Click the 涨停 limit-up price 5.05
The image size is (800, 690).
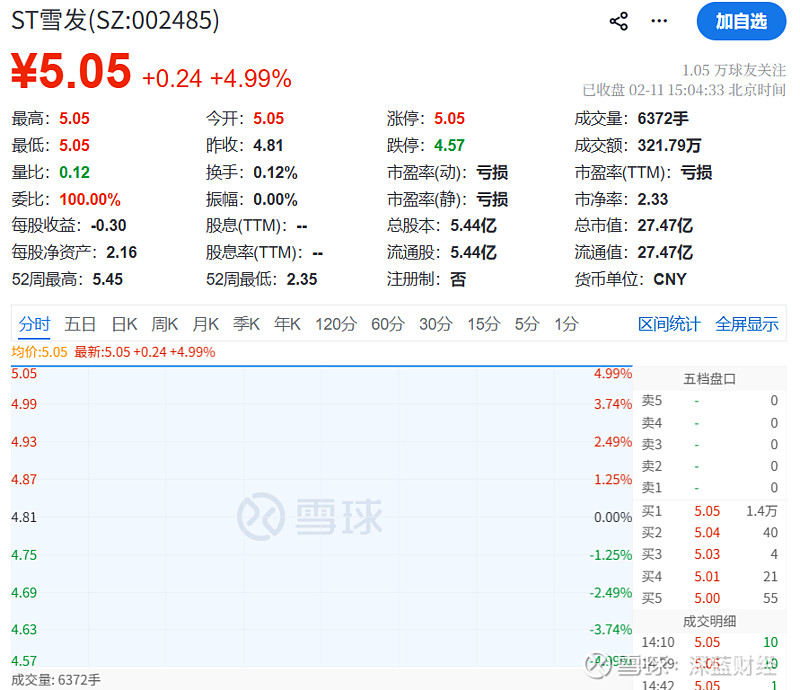pos(449,118)
